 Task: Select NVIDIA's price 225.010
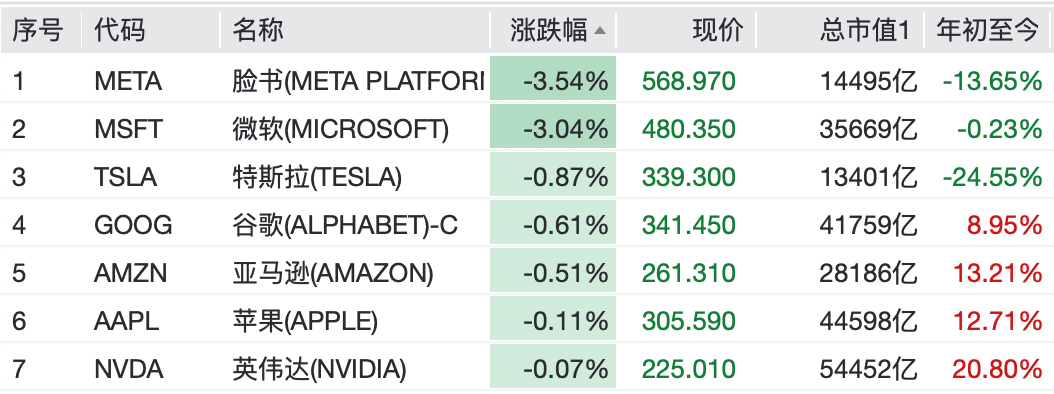[x=689, y=369]
